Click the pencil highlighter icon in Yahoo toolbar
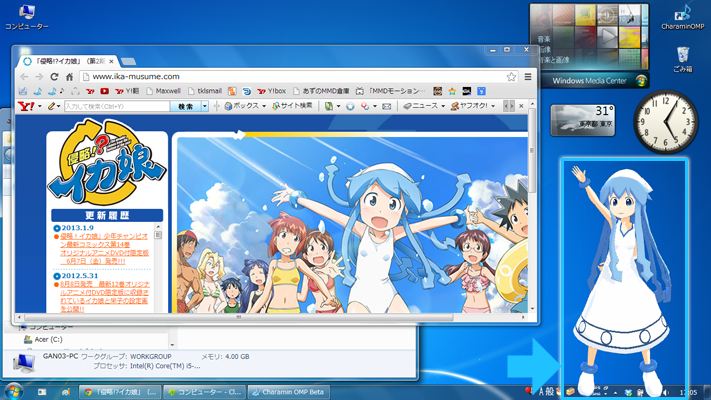The width and height of the screenshot is (711, 400). point(51,106)
